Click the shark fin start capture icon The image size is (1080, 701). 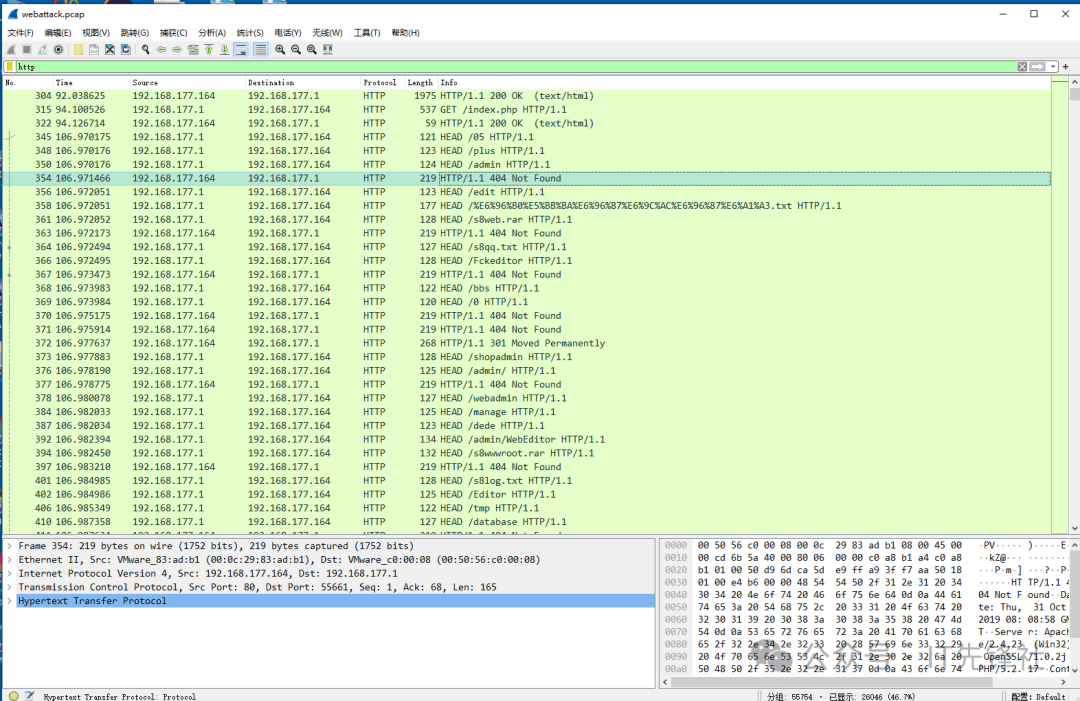[x=11, y=49]
